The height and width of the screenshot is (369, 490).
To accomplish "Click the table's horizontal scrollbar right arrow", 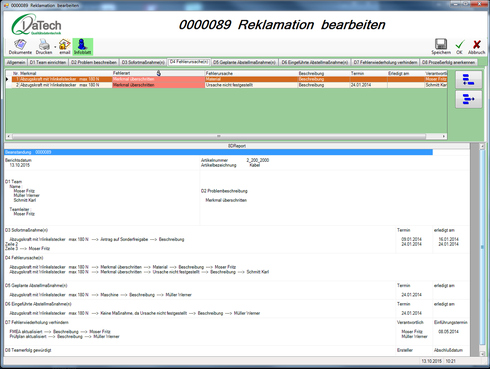I will pos(444,136).
